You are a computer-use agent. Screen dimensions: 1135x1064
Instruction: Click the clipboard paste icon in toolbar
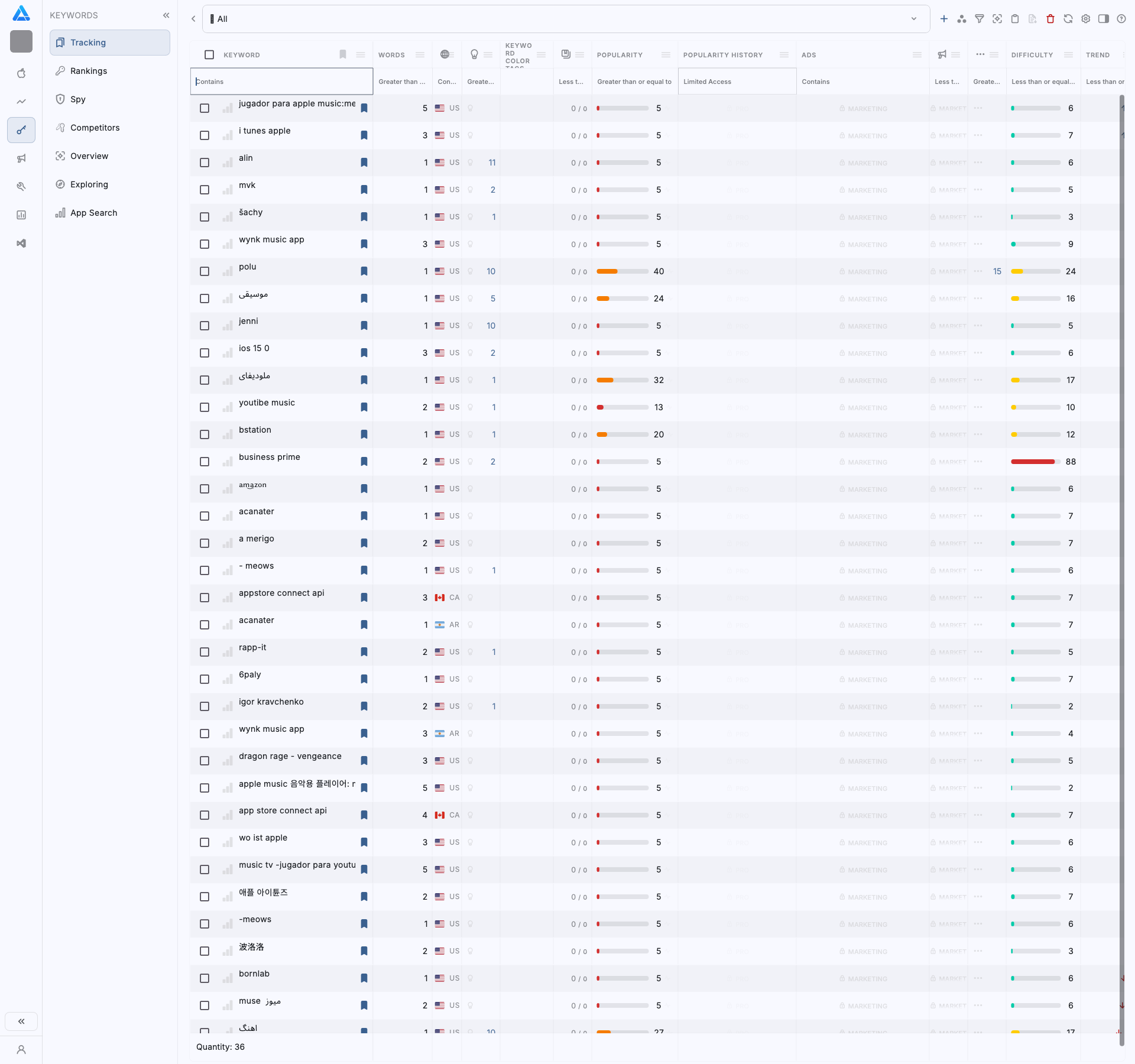(1015, 19)
